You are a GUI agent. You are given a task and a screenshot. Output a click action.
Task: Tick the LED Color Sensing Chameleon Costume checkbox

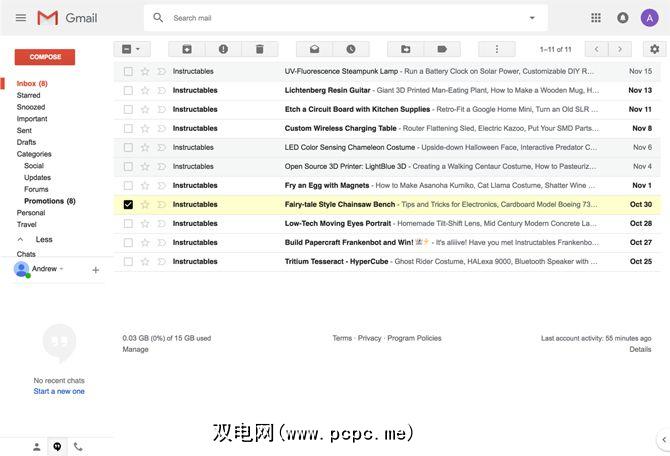coord(128,147)
